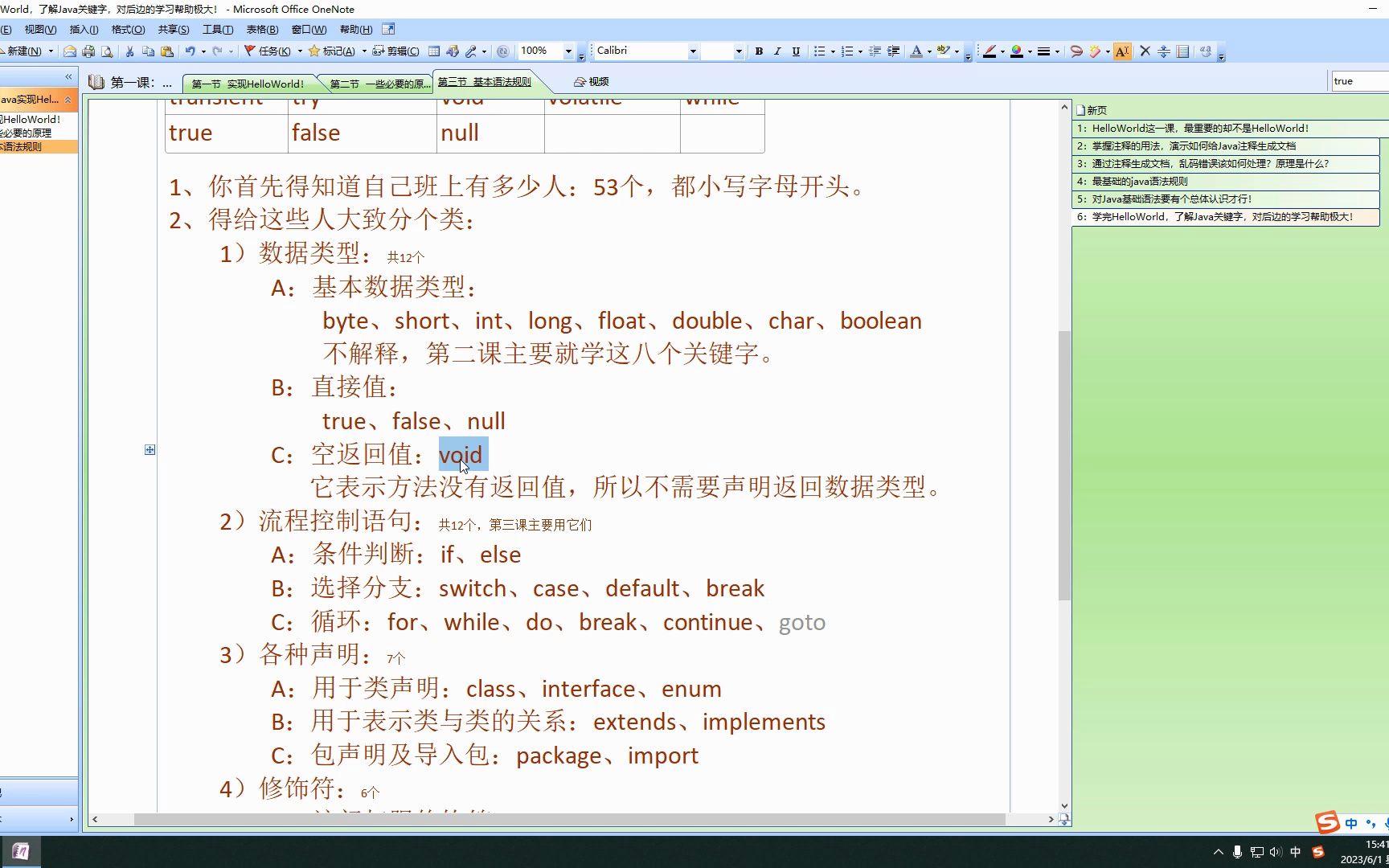Collapse the navigation pane with the double-chevron
This screenshot has height=868, width=1389.
point(68,77)
